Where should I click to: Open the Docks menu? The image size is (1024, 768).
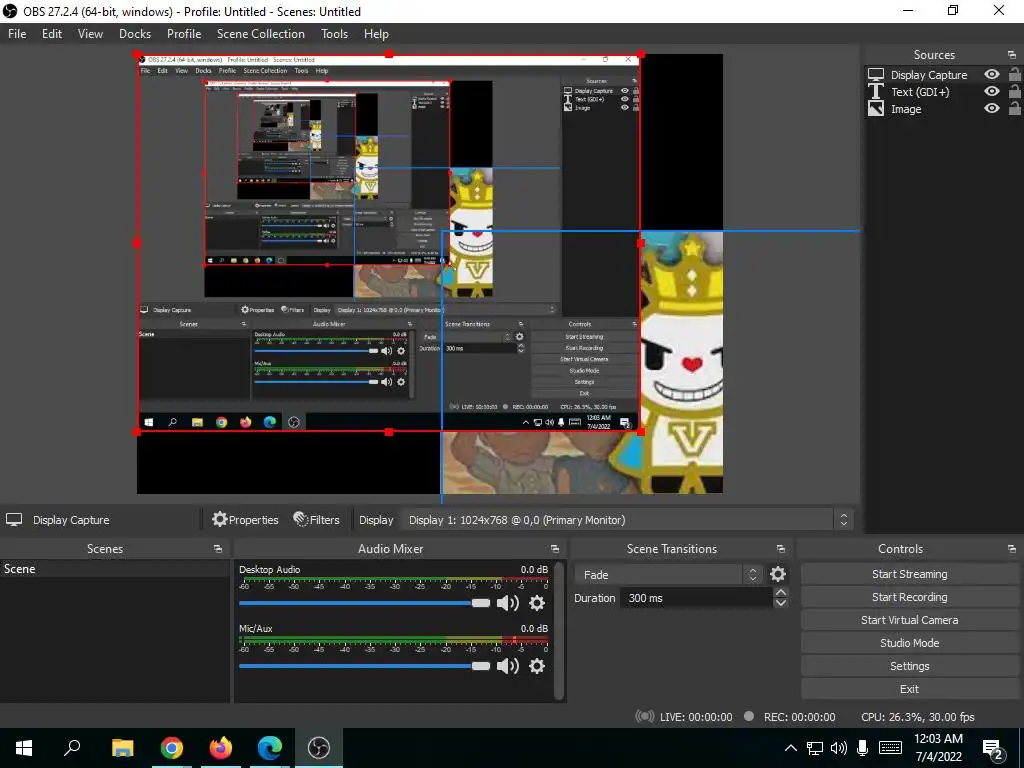click(x=135, y=34)
